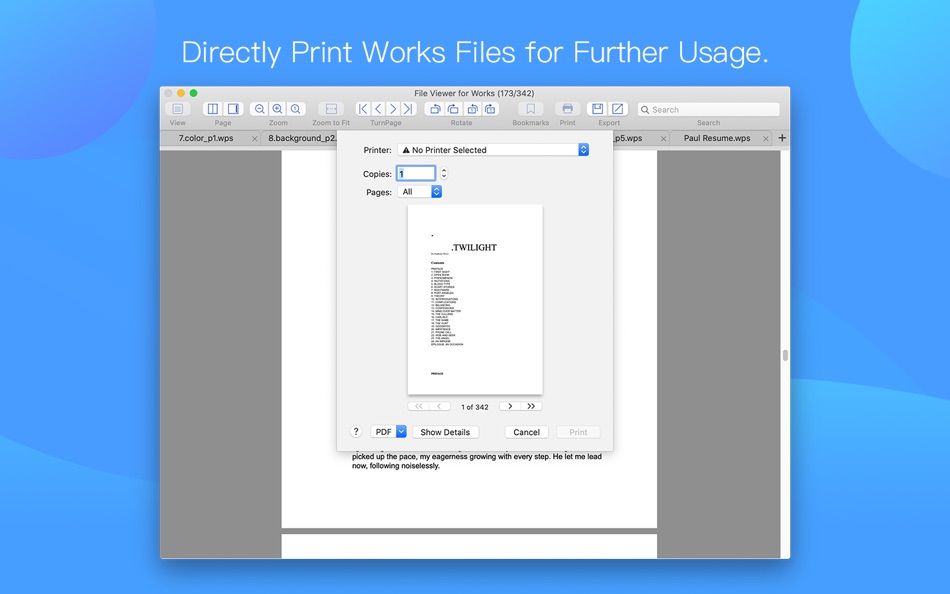The width and height of the screenshot is (950, 594).
Task: Click the Show Details button
Action: tap(445, 432)
